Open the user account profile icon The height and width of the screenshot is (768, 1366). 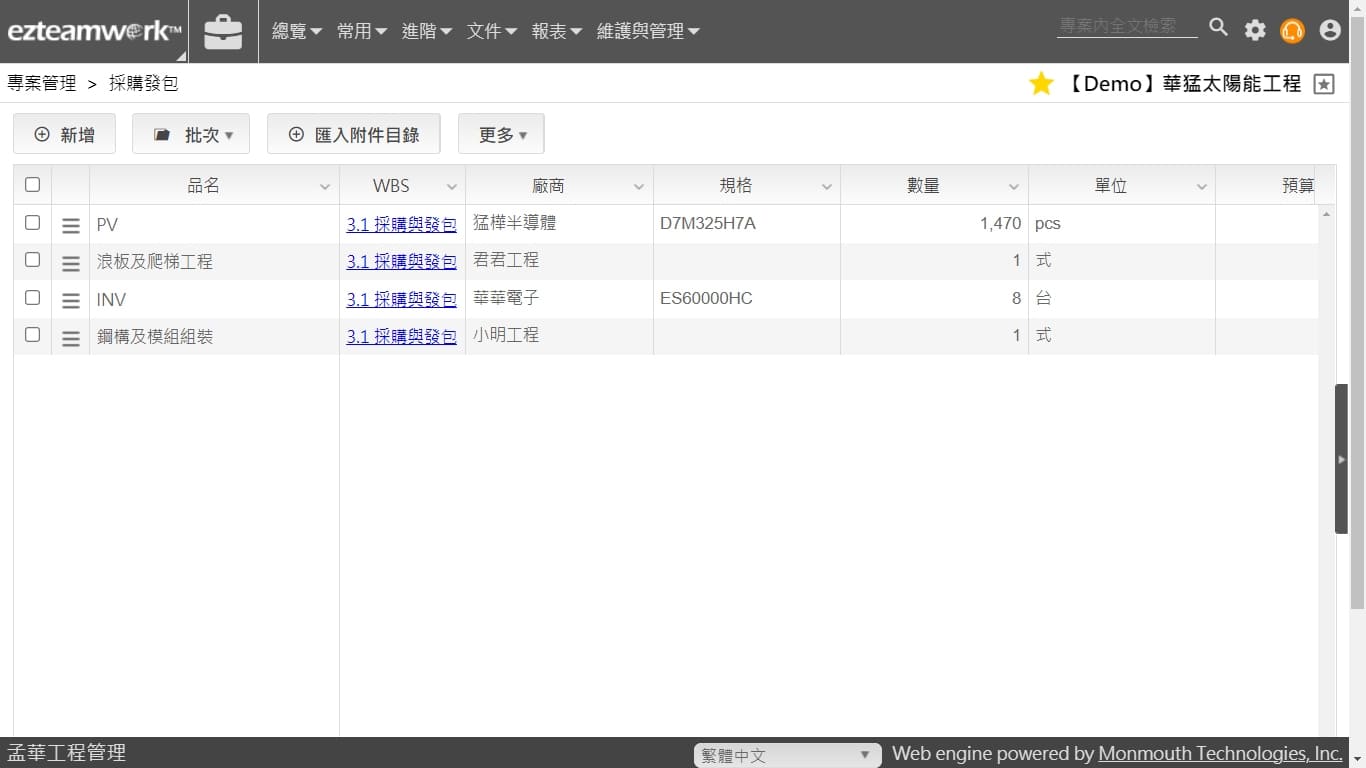pos(1330,30)
